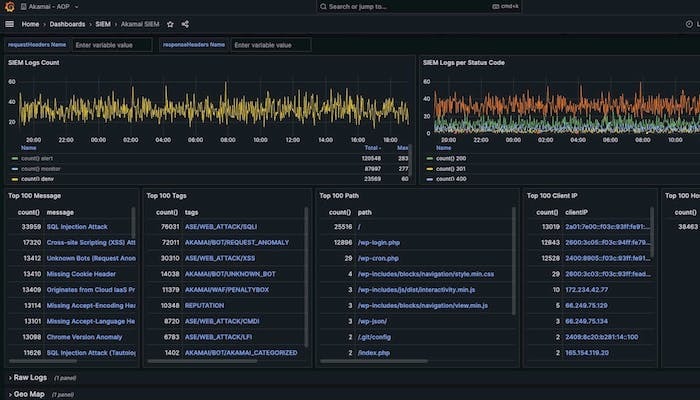Open the Missing Accept-Language message
The height and width of the screenshot is (400, 700).
(x=91, y=321)
